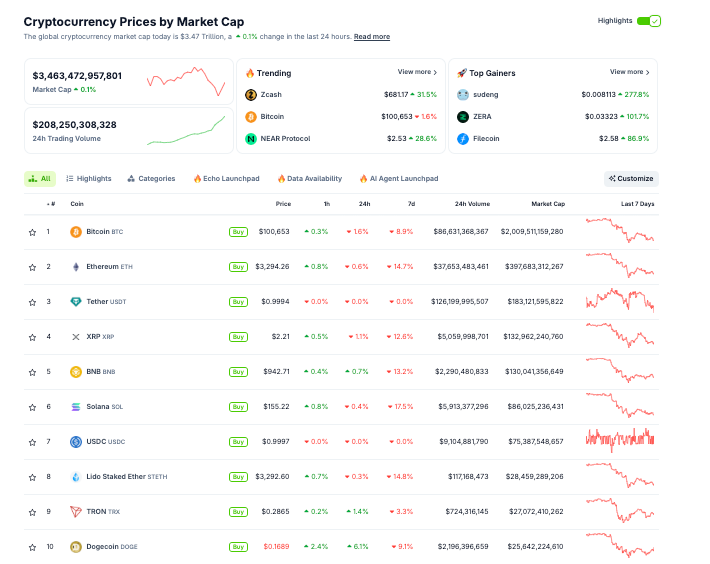The image size is (710, 564).
Task: Toggle the Highlights switch off
Action: click(x=649, y=20)
